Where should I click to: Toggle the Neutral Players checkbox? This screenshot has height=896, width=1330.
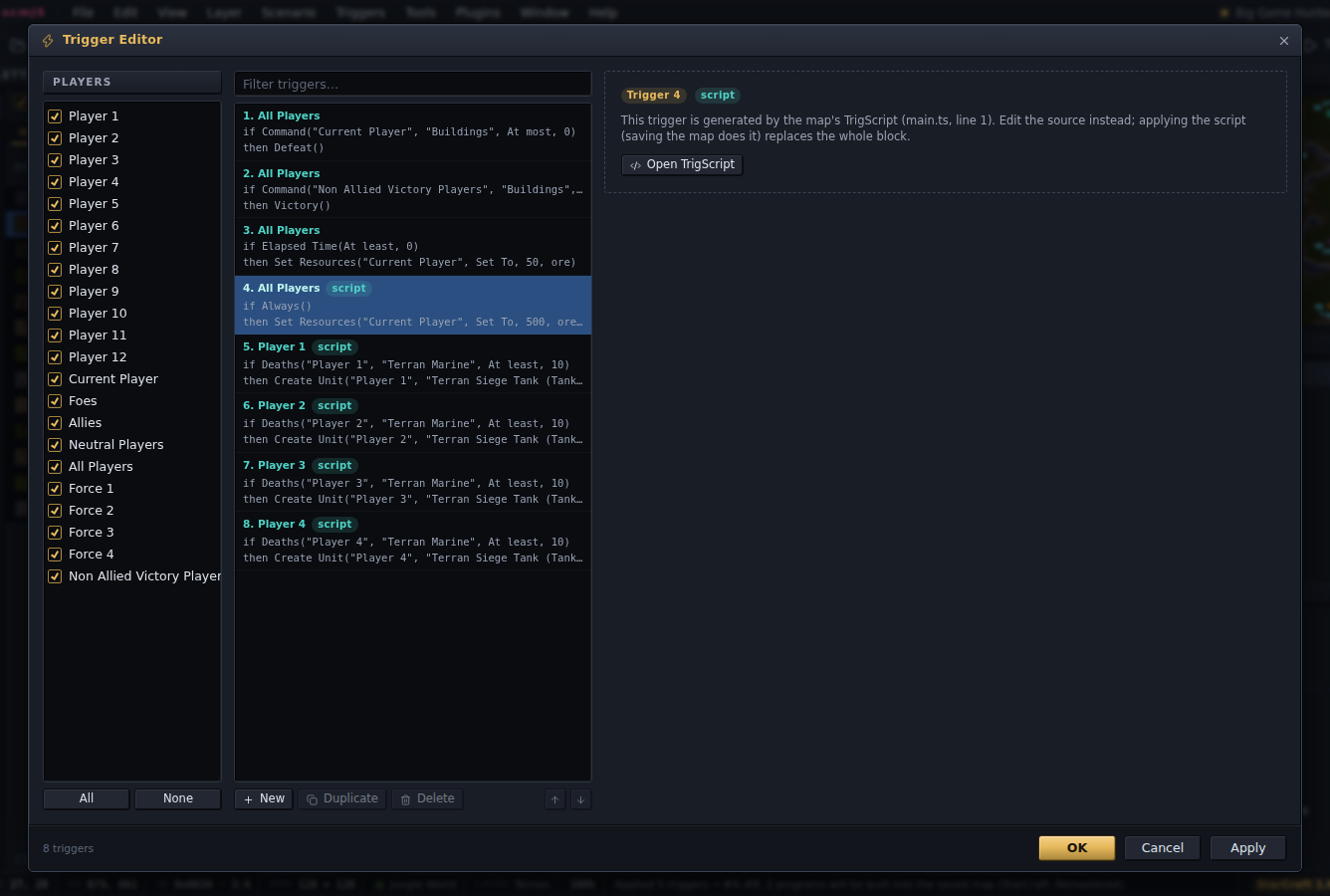point(55,445)
